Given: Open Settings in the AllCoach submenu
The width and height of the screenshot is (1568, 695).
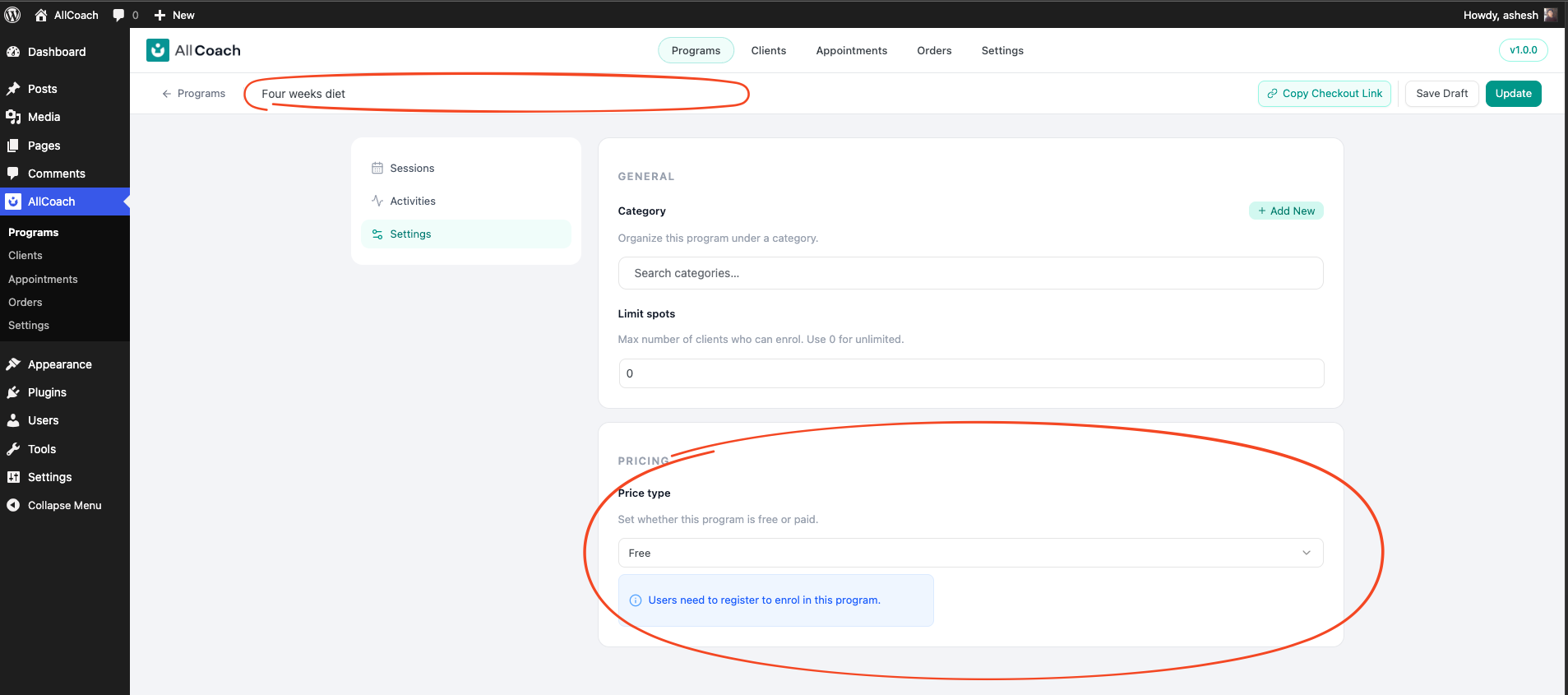Looking at the screenshot, I should [x=29, y=326].
